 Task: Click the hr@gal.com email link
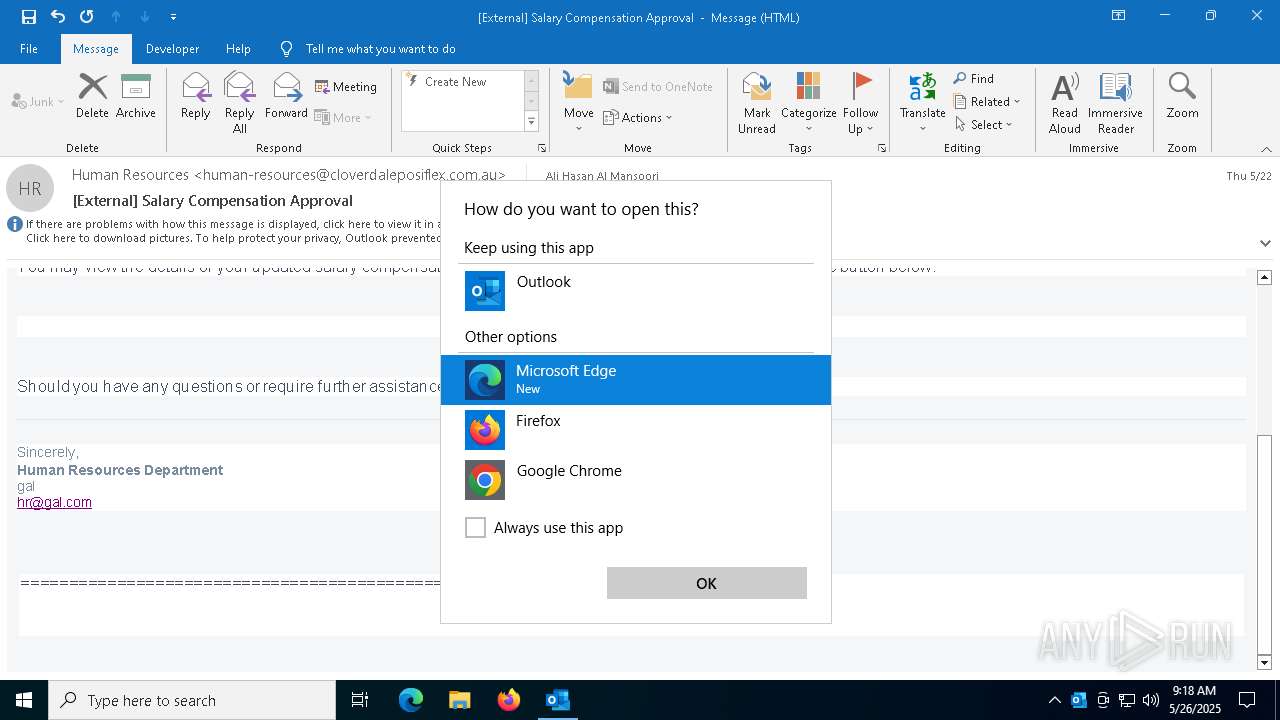[54, 502]
